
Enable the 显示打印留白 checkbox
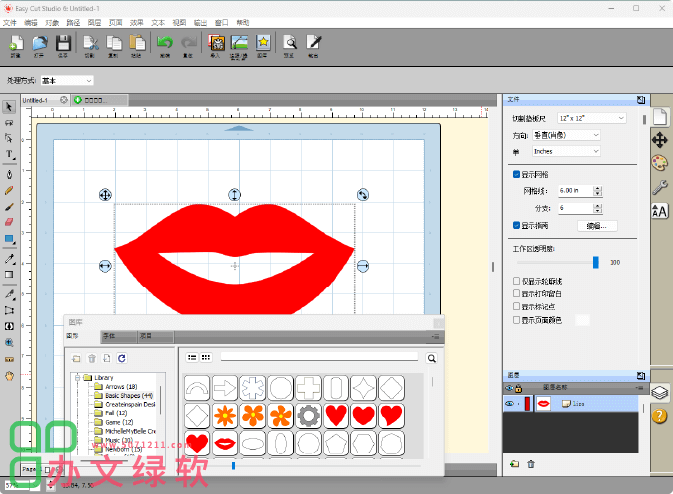pos(517,293)
